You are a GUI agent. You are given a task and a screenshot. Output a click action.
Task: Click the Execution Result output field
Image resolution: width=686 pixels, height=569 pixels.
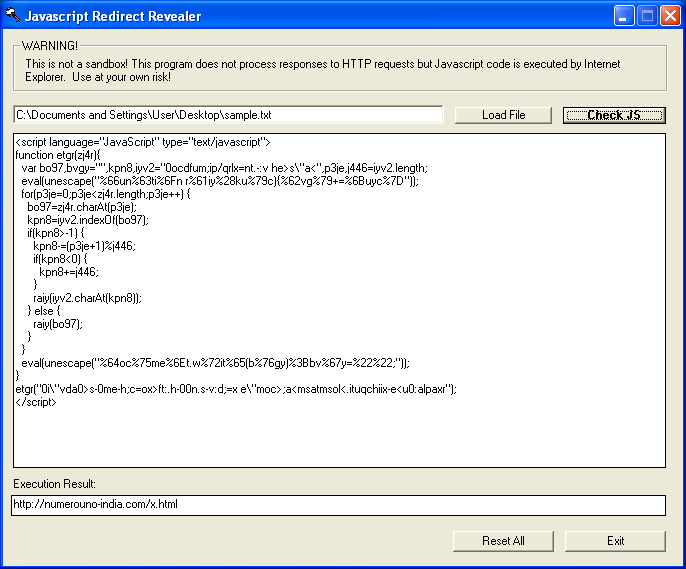[x=338, y=505]
